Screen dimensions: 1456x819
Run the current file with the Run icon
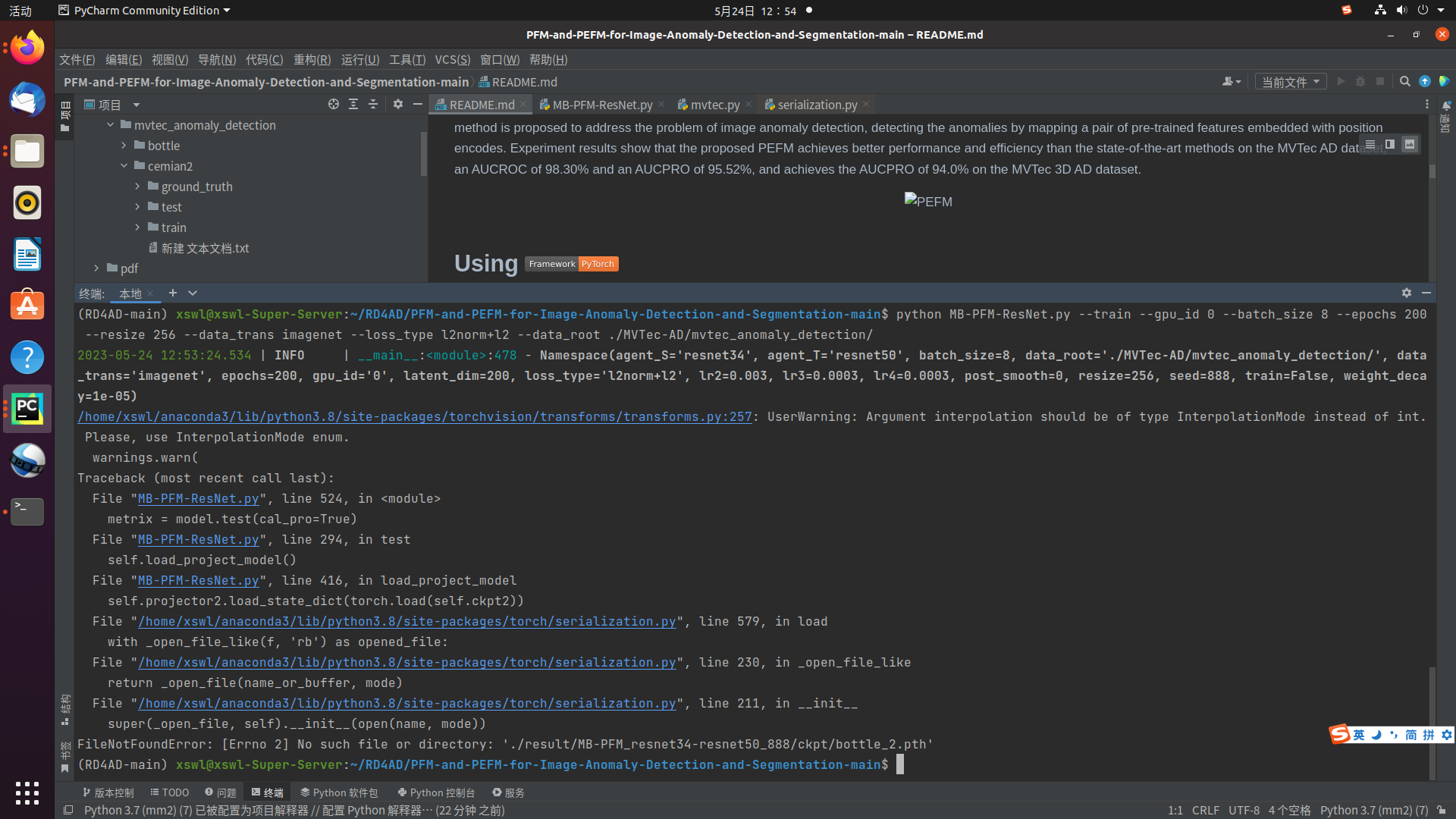pos(1341,81)
